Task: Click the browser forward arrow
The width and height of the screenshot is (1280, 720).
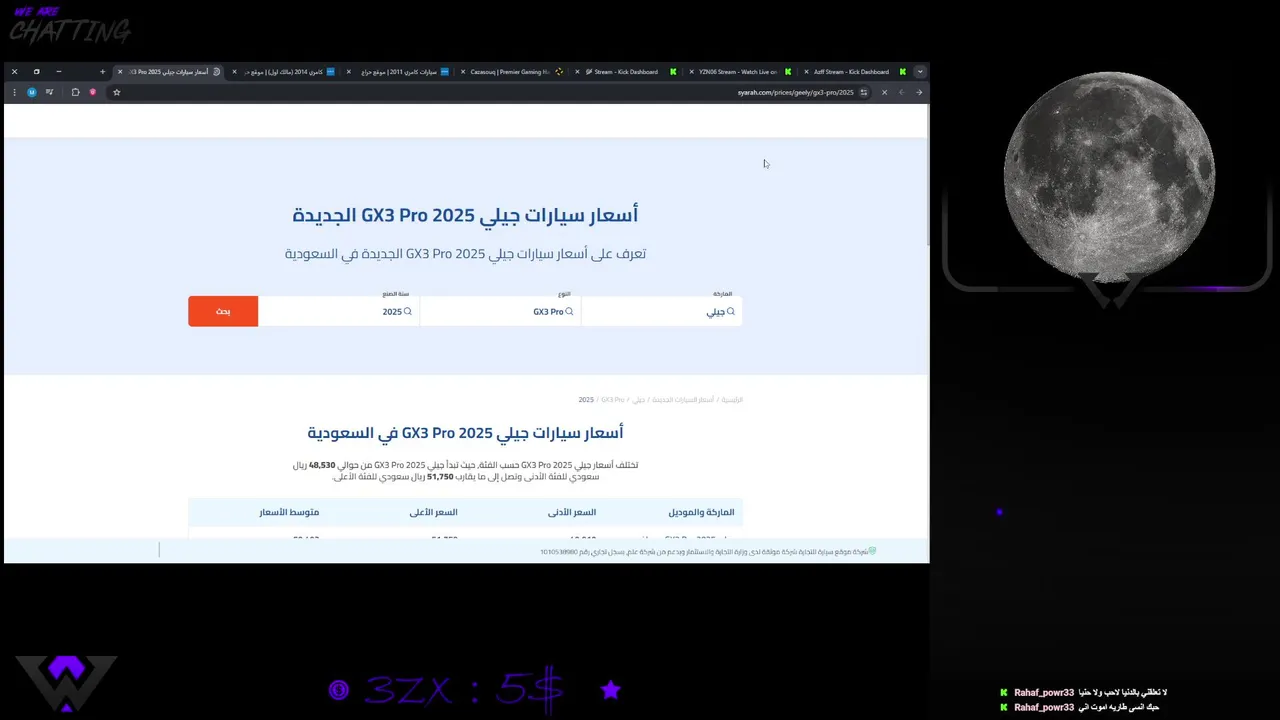Action: pos(919,92)
